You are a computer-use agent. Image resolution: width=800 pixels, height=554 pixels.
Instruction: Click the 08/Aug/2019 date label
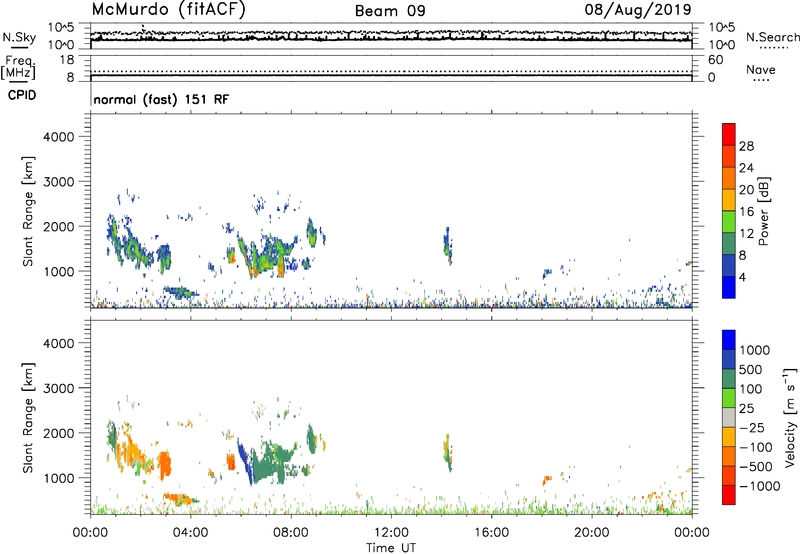point(638,10)
